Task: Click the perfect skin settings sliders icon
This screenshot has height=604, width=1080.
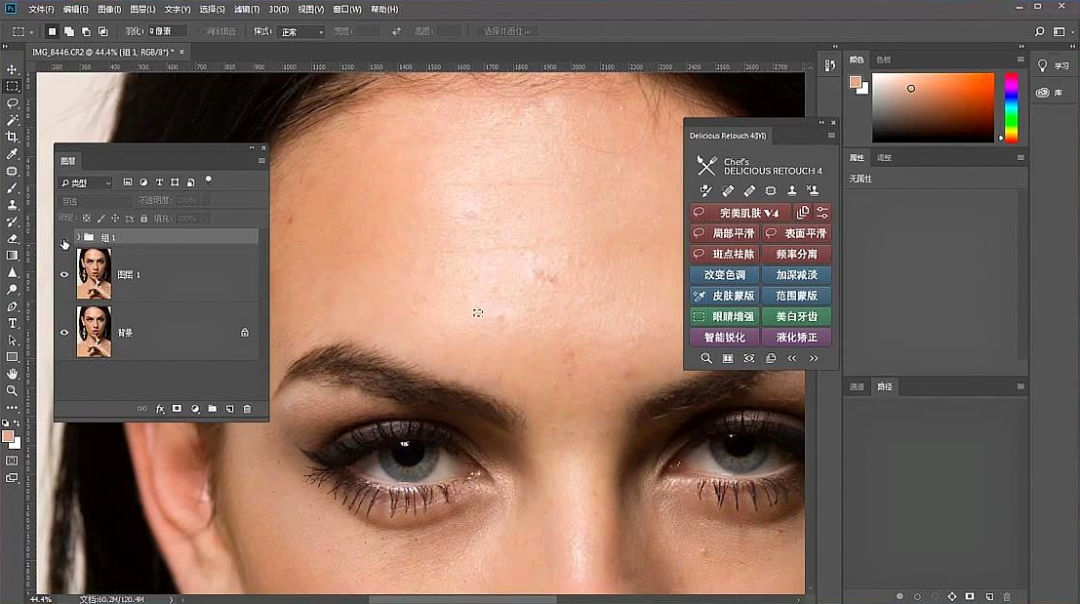Action: pos(822,213)
